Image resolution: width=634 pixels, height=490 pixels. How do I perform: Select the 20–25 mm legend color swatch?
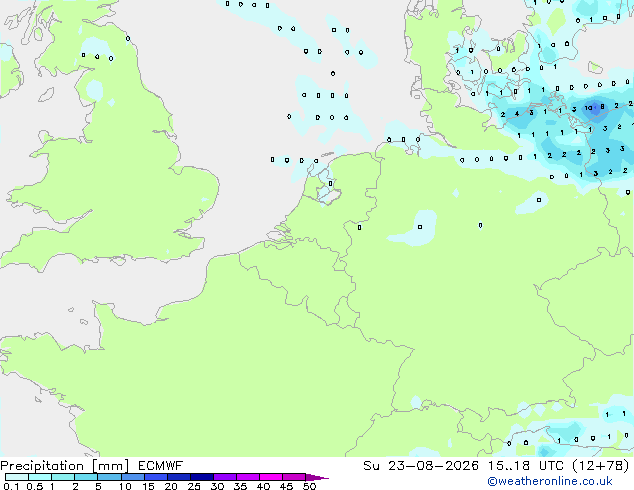coord(179,477)
